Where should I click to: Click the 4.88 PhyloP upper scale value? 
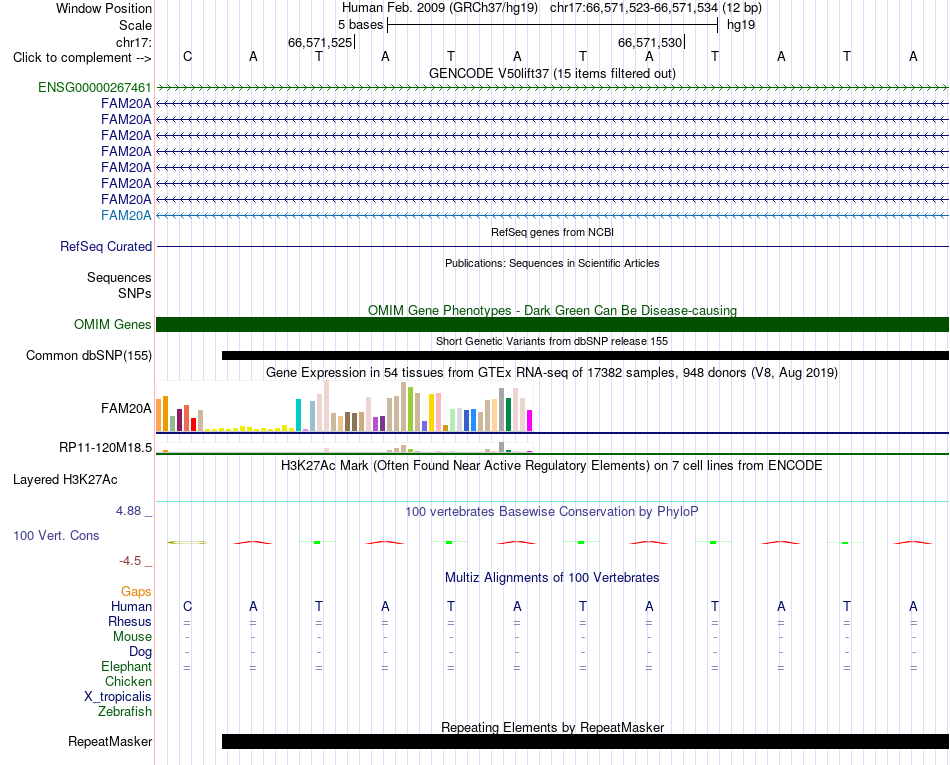(x=128, y=511)
